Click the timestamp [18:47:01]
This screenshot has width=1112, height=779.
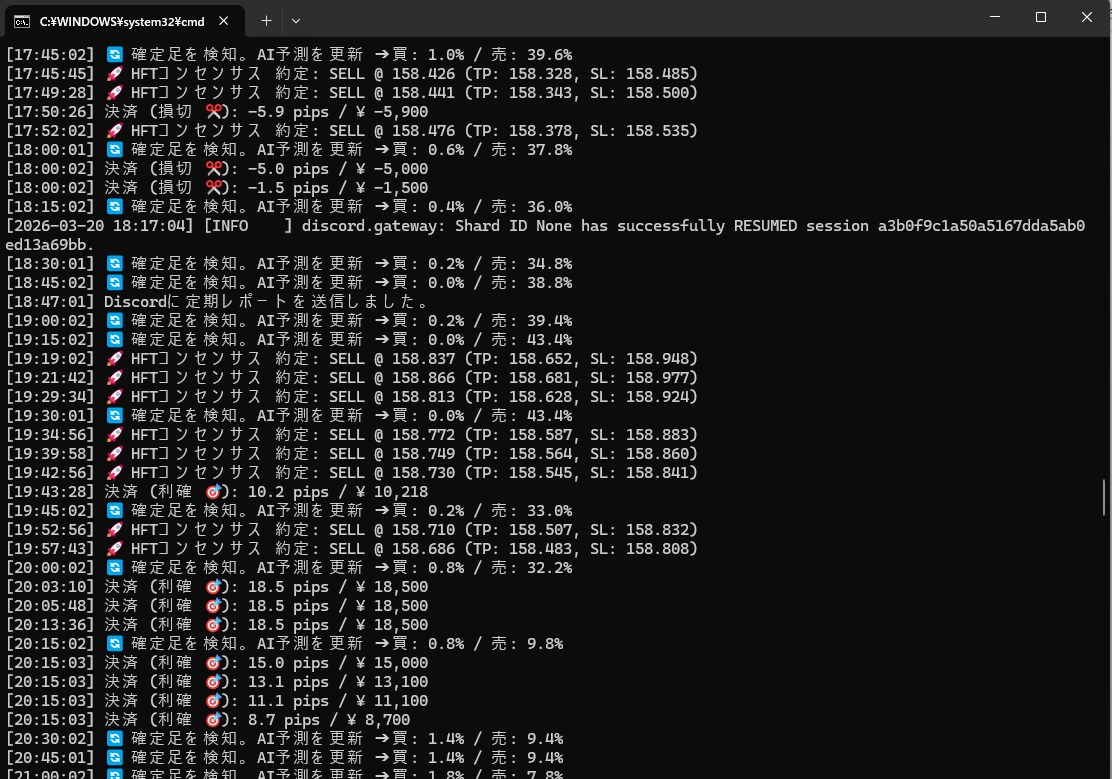(50, 302)
